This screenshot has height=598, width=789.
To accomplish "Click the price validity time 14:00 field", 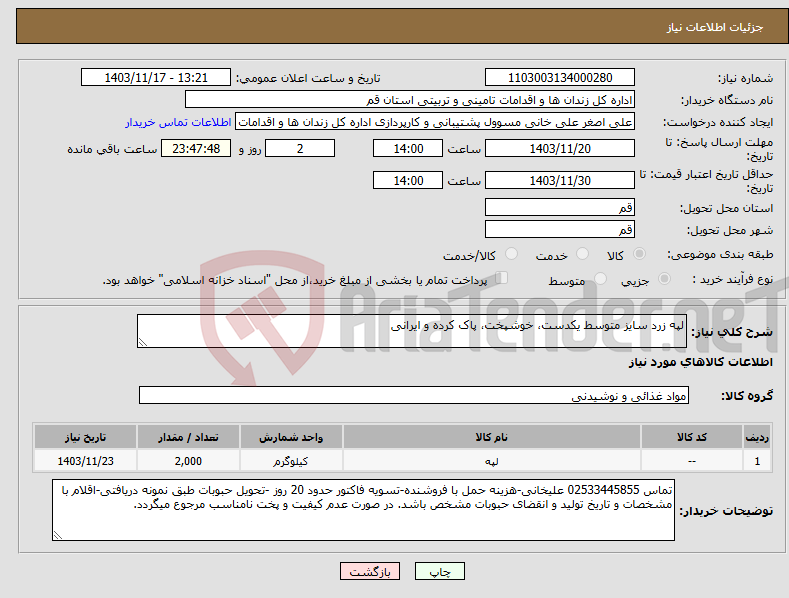I will coord(408,180).
